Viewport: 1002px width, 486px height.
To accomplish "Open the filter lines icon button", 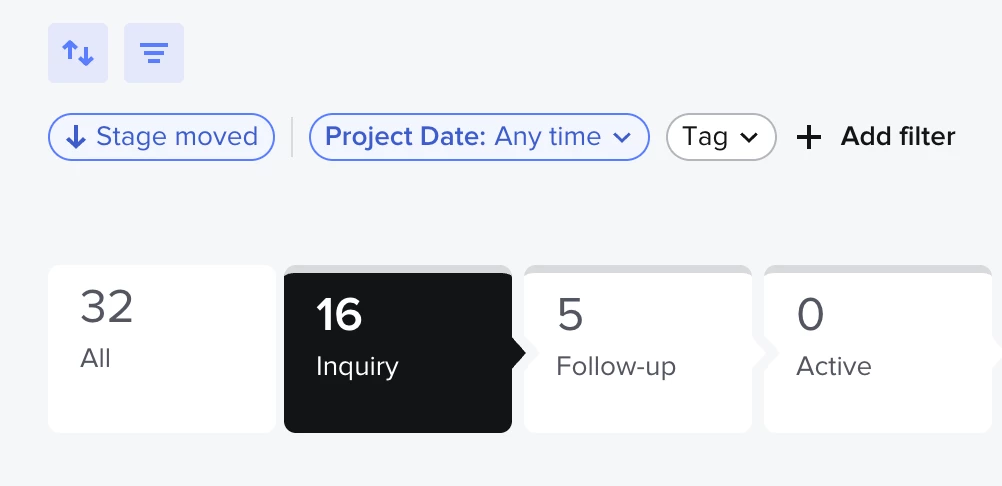I will pos(154,53).
